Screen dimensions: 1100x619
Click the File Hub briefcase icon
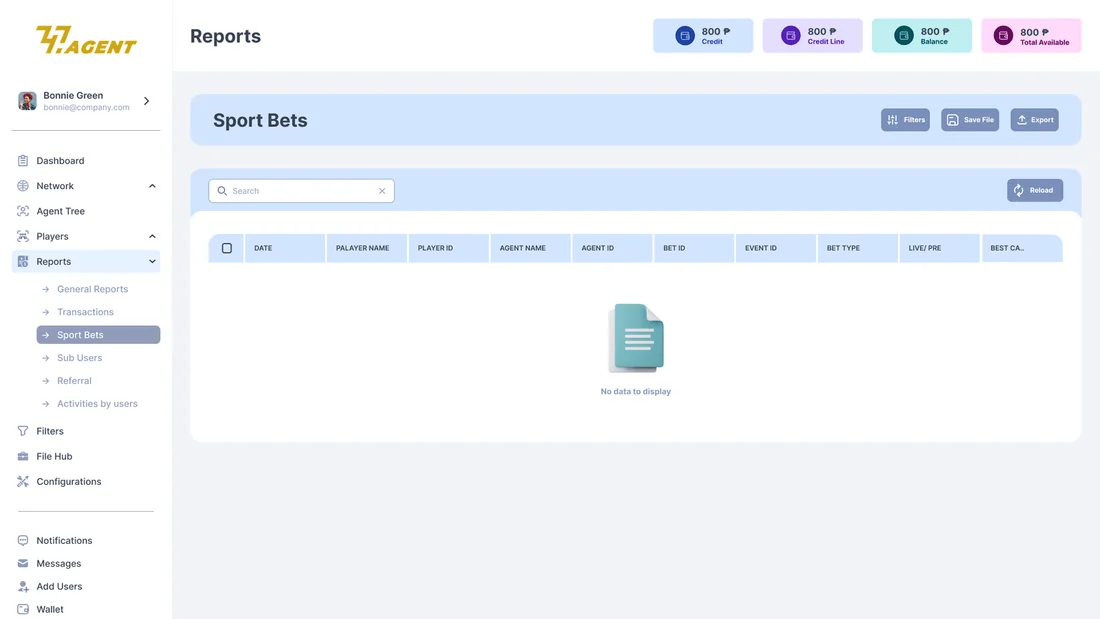[23, 456]
